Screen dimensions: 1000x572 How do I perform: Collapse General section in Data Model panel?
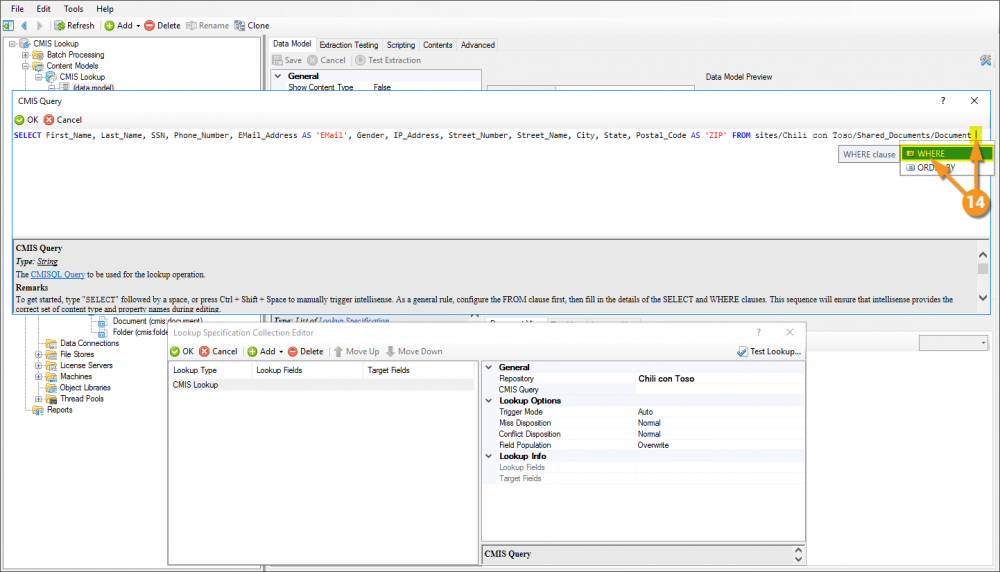click(x=278, y=76)
